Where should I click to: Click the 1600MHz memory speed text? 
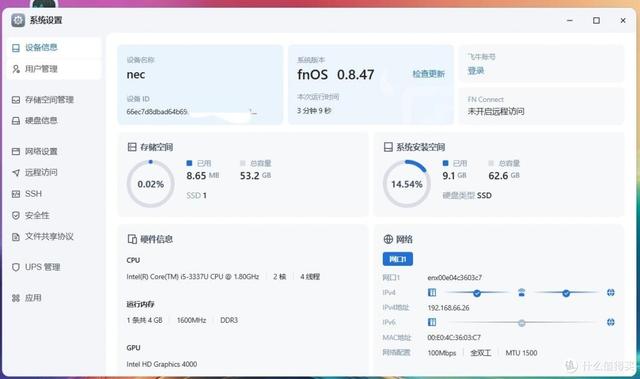point(191,320)
